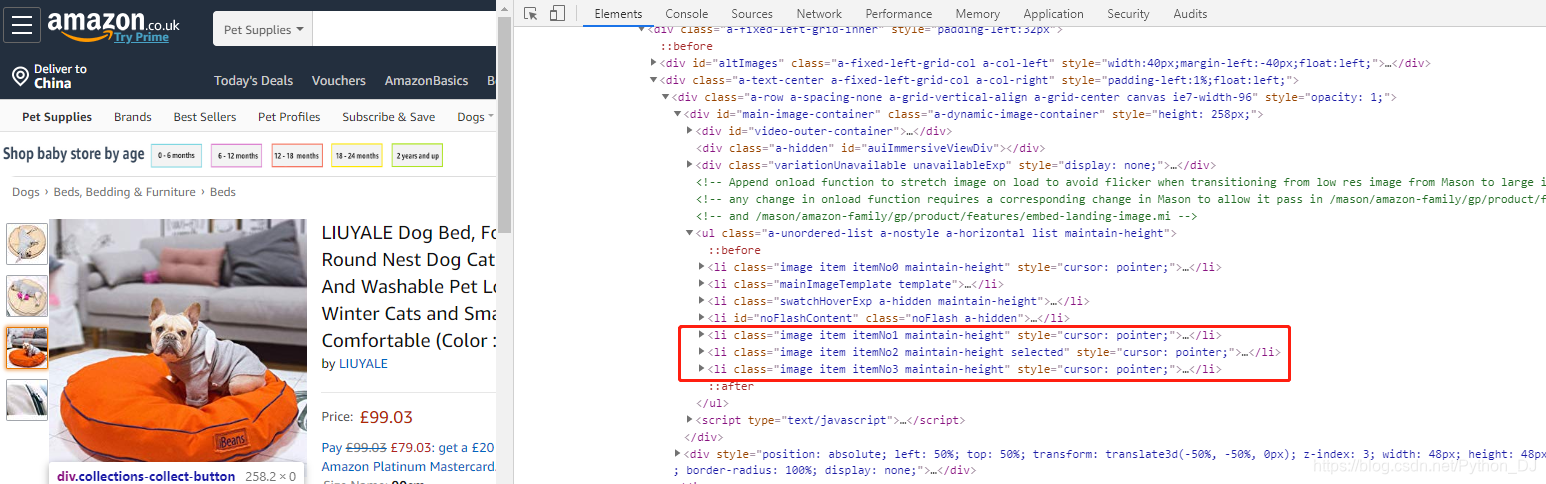Collapse the a-text-center a-col-right div node

click(x=654, y=80)
